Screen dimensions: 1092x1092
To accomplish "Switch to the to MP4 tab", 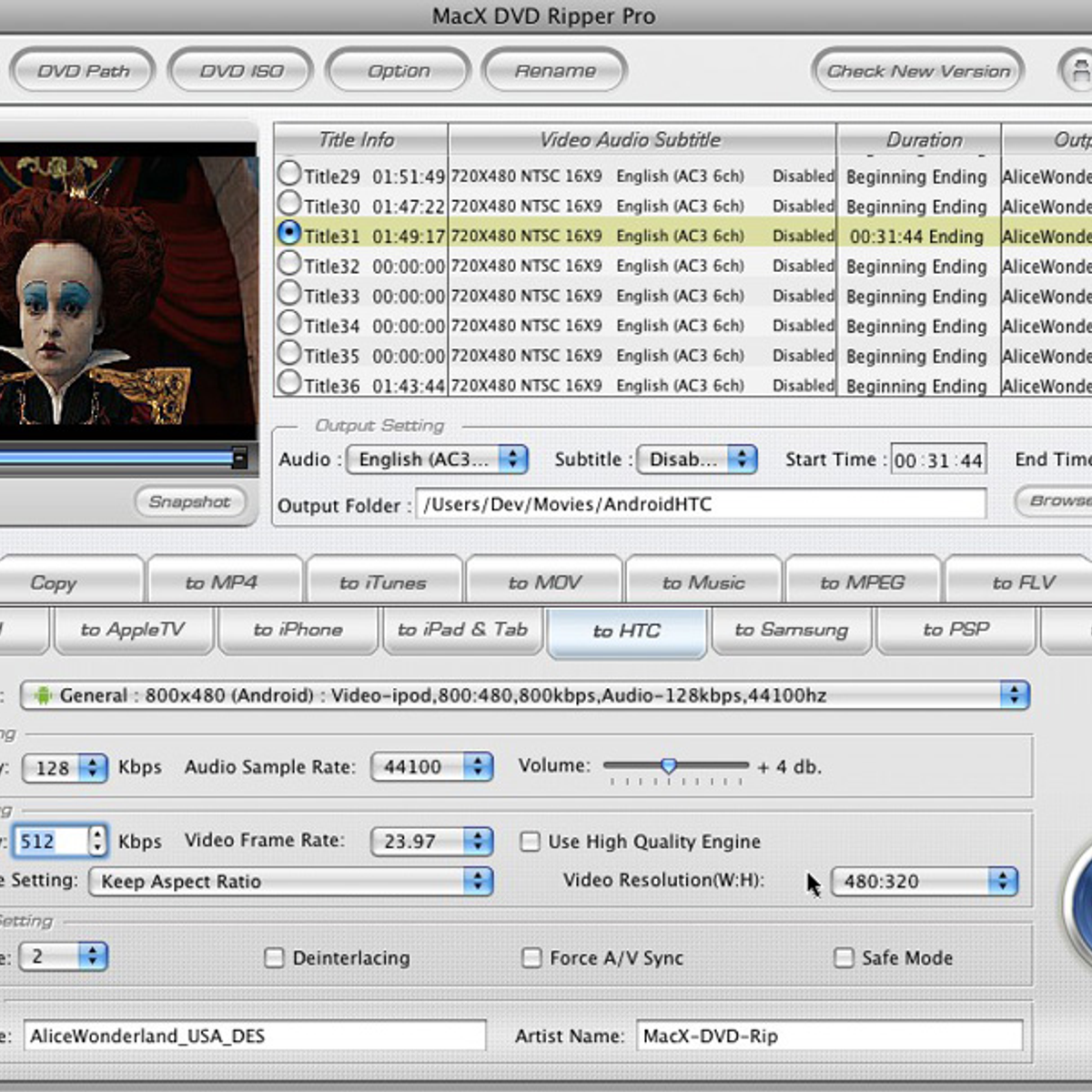I will click(x=222, y=582).
